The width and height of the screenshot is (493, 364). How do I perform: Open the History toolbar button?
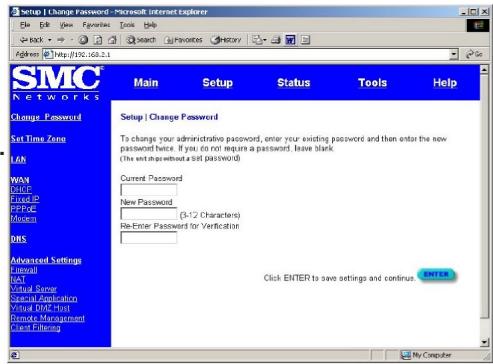point(226,40)
